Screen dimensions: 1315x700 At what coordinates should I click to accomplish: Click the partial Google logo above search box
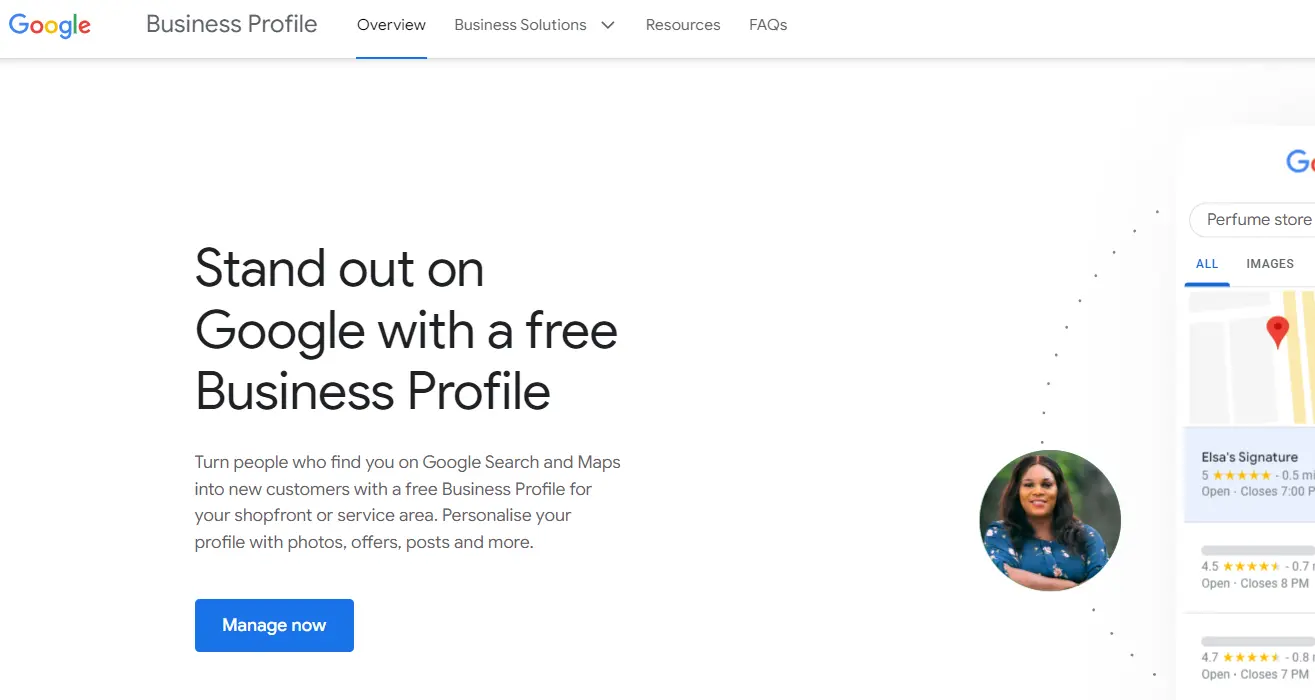pos(1300,161)
